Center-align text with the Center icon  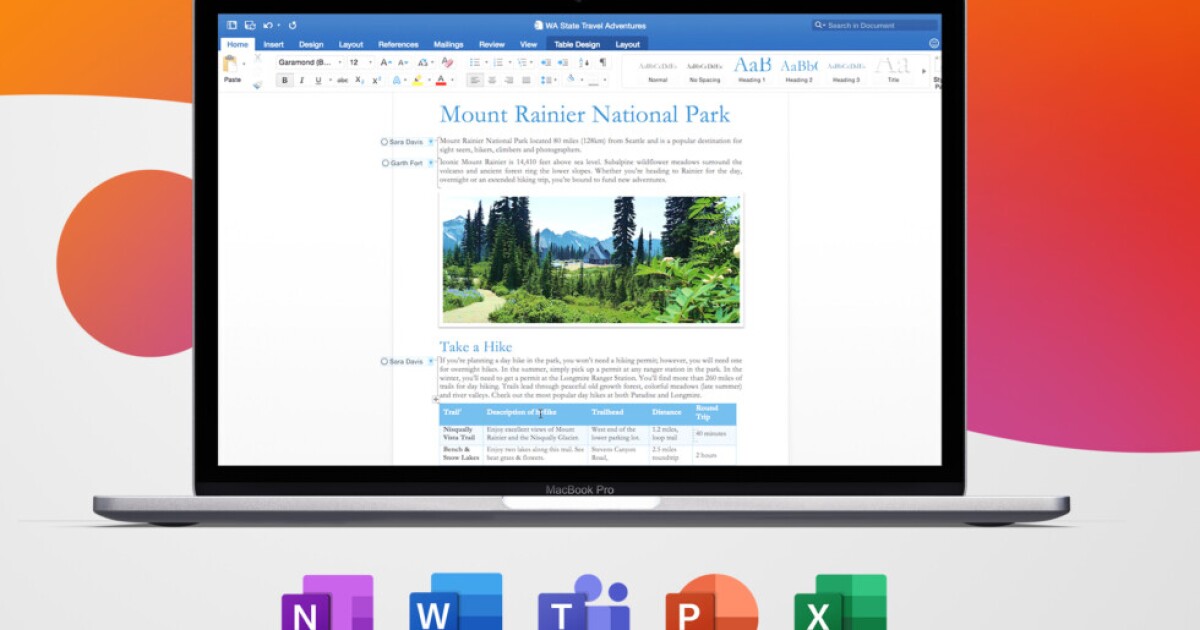[492, 80]
